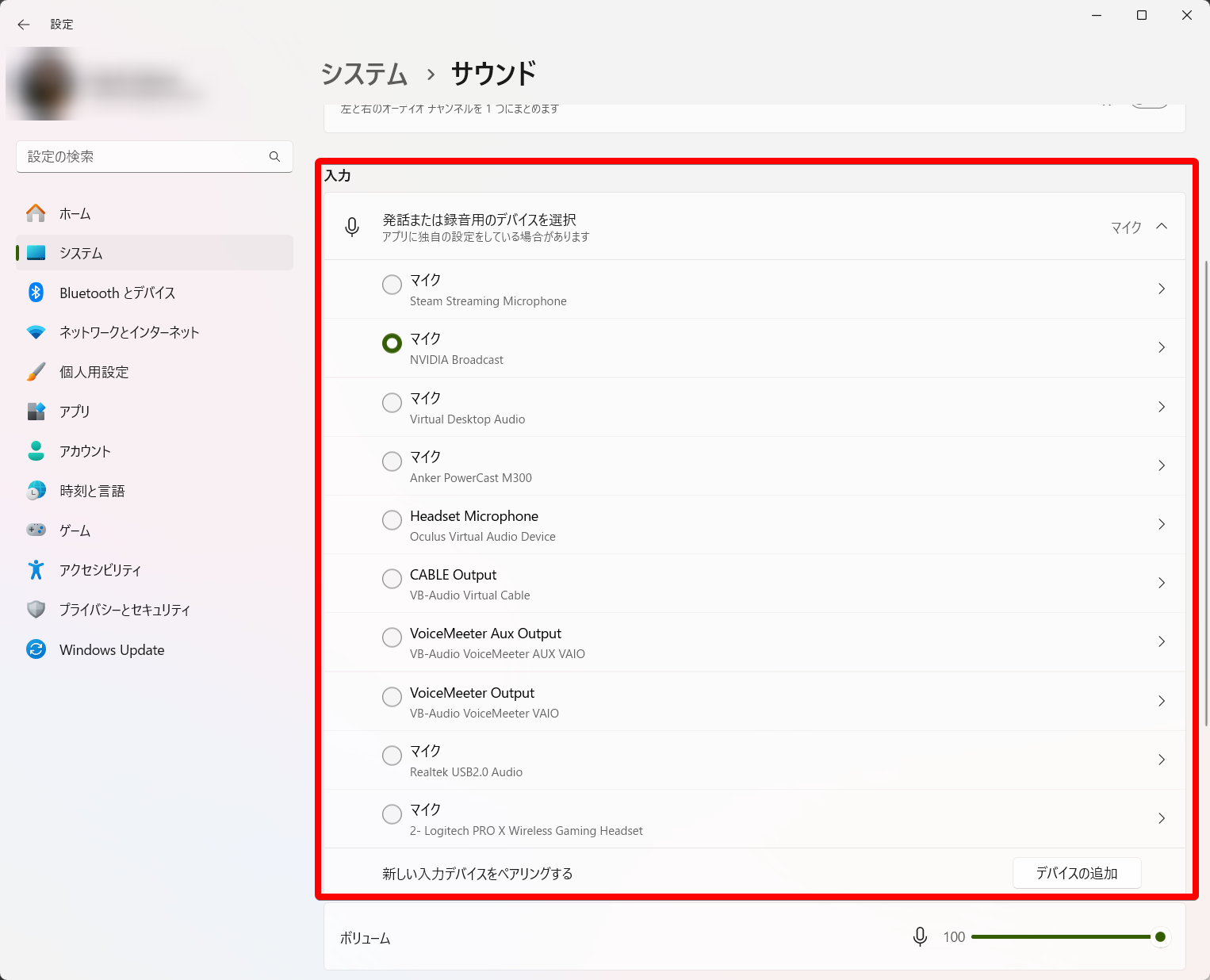Click the Accessibility figure icon

(x=36, y=569)
